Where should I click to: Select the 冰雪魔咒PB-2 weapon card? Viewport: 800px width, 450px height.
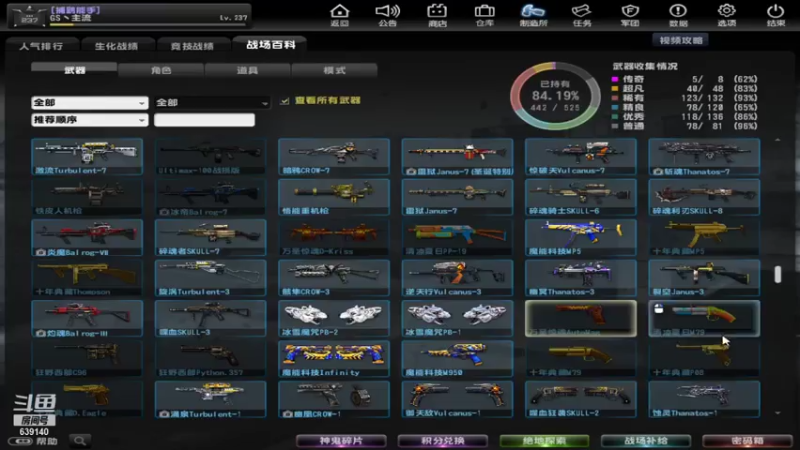point(334,318)
